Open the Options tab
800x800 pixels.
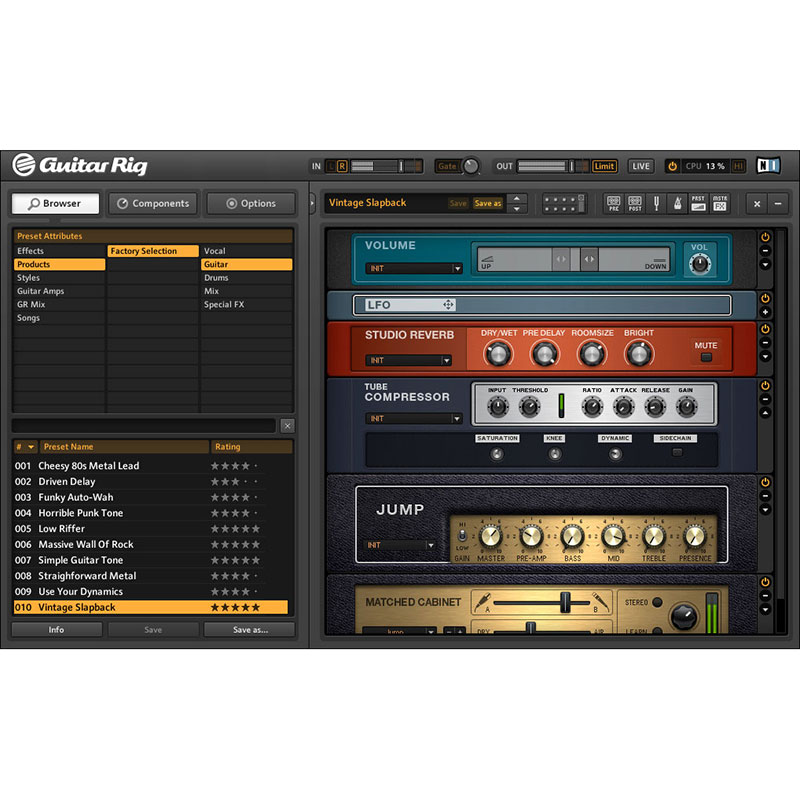click(x=251, y=203)
